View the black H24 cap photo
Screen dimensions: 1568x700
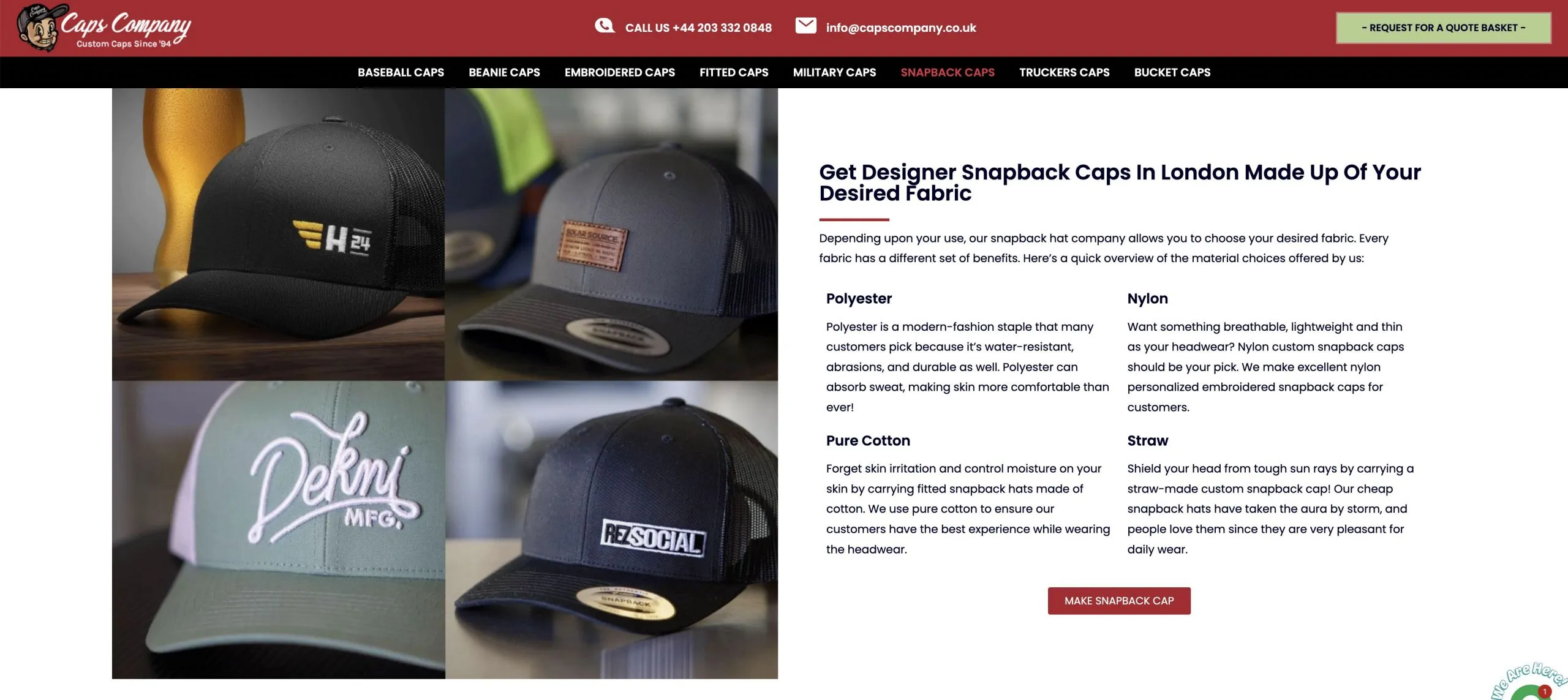tap(278, 234)
